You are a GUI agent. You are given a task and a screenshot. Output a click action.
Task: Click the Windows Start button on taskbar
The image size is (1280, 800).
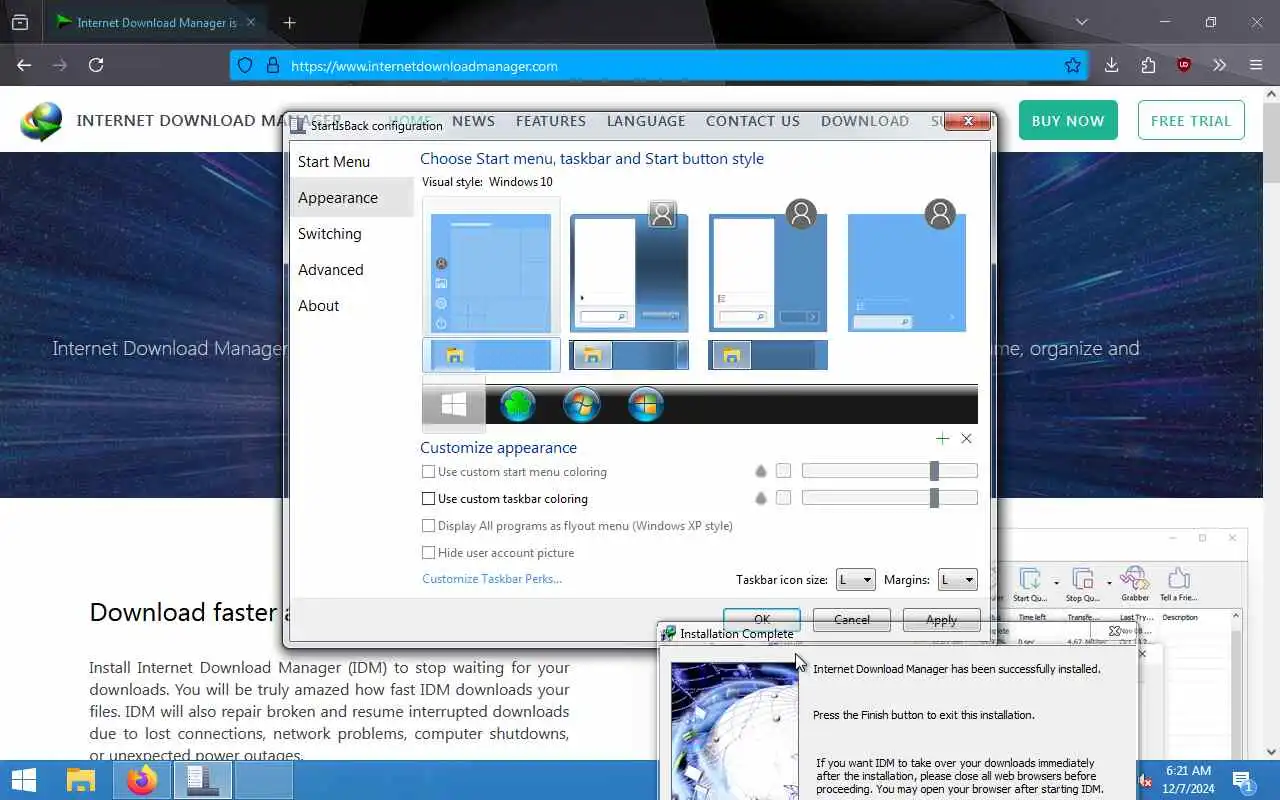coord(24,780)
